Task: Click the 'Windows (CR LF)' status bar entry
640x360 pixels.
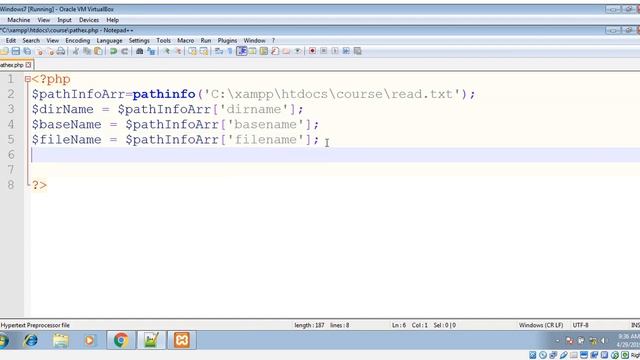Action: [541, 325]
